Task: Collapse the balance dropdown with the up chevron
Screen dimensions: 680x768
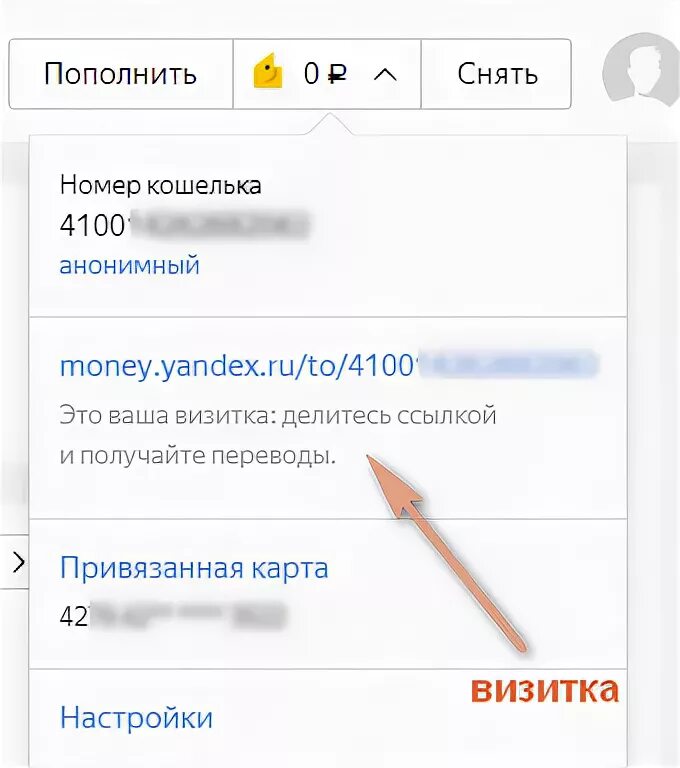Action: click(x=385, y=75)
